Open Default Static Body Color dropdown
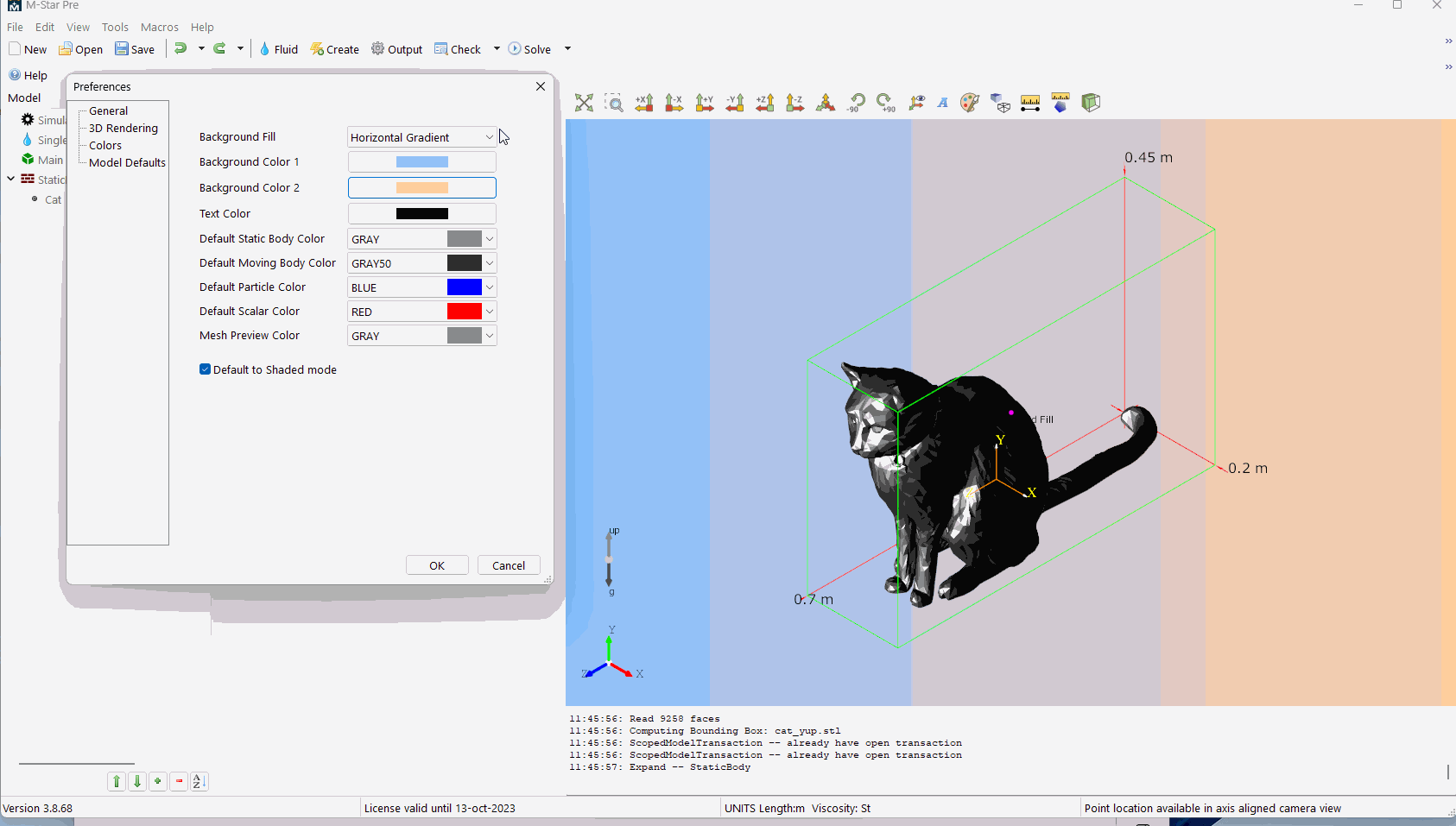This screenshot has width=1456, height=826. [x=421, y=239]
